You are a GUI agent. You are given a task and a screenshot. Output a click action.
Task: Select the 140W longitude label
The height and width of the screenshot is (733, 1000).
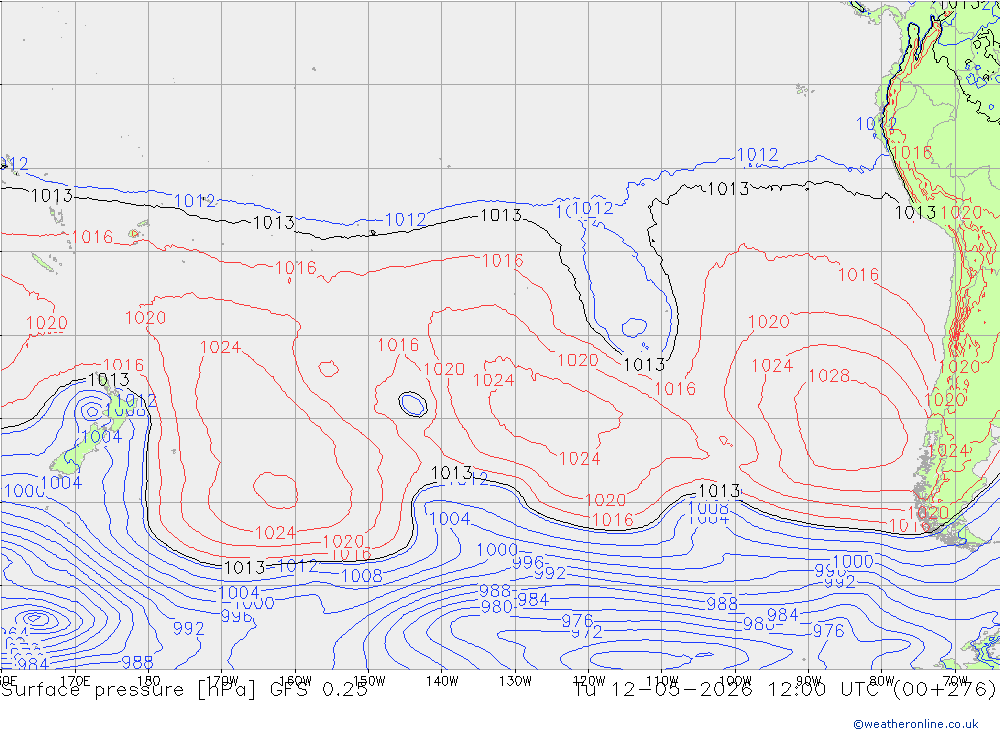click(x=442, y=681)
